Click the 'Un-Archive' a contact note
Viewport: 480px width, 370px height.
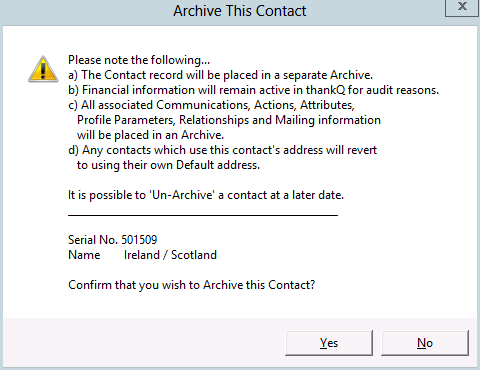point(206,195)
